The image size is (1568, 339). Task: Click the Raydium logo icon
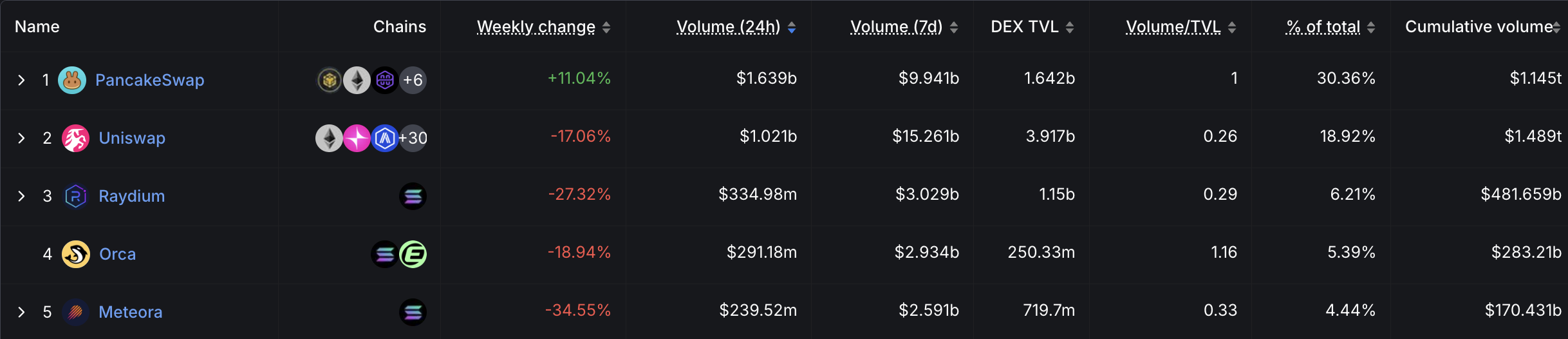(75, 196)
